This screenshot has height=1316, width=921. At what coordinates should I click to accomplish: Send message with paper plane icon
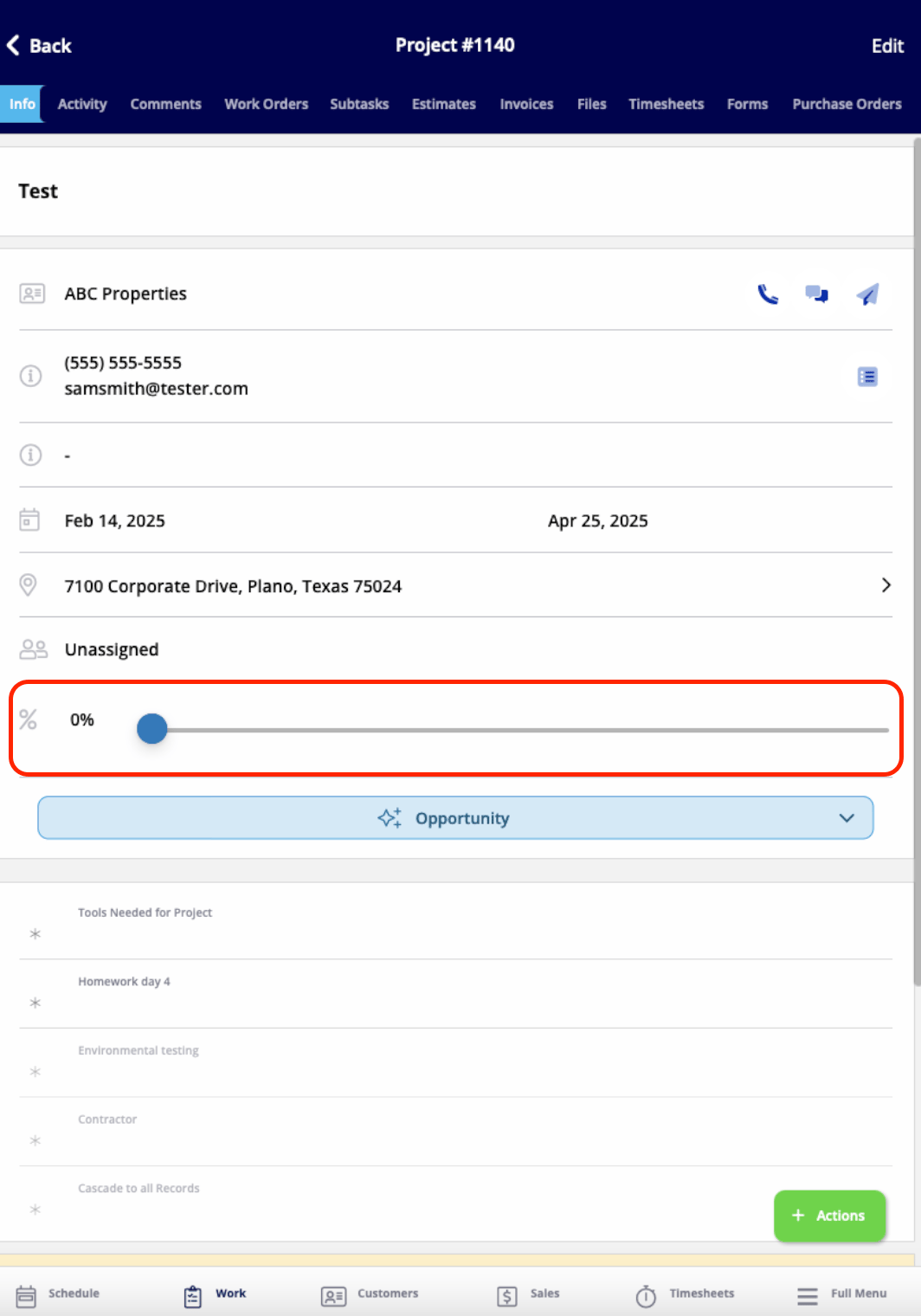tap(867, 294)
